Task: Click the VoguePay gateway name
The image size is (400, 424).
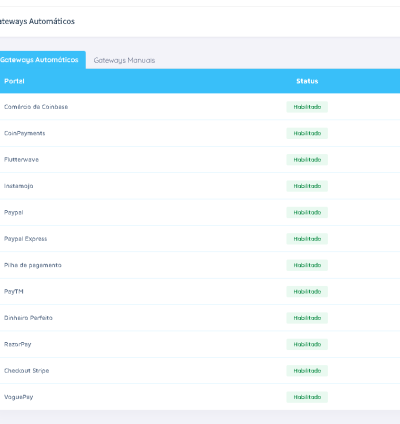Action: tap(19, 397)
